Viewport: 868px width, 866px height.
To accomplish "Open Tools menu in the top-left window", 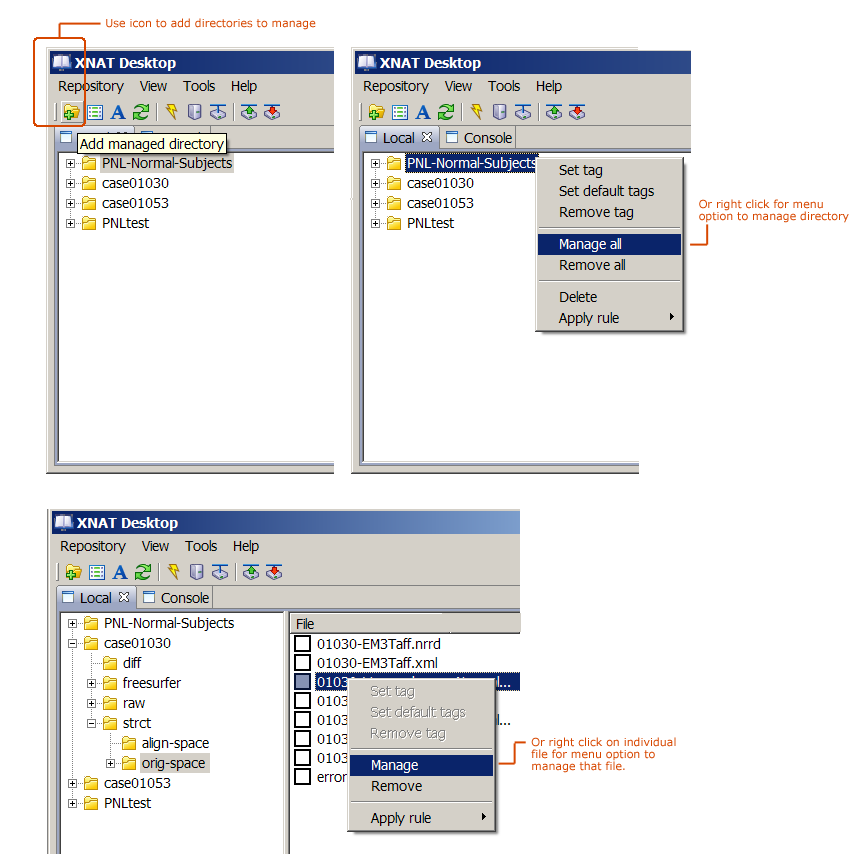I will 199,86.
